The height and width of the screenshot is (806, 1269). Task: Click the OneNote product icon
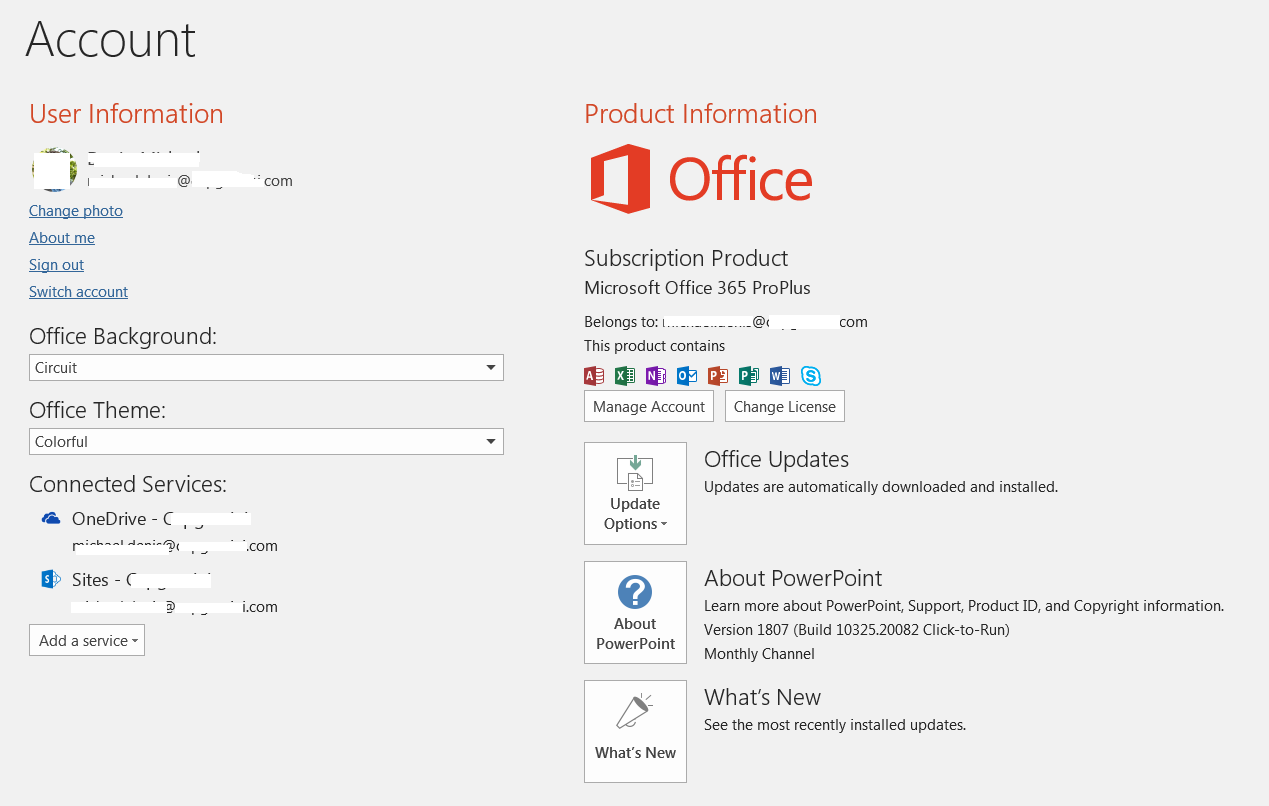point(656,376)
